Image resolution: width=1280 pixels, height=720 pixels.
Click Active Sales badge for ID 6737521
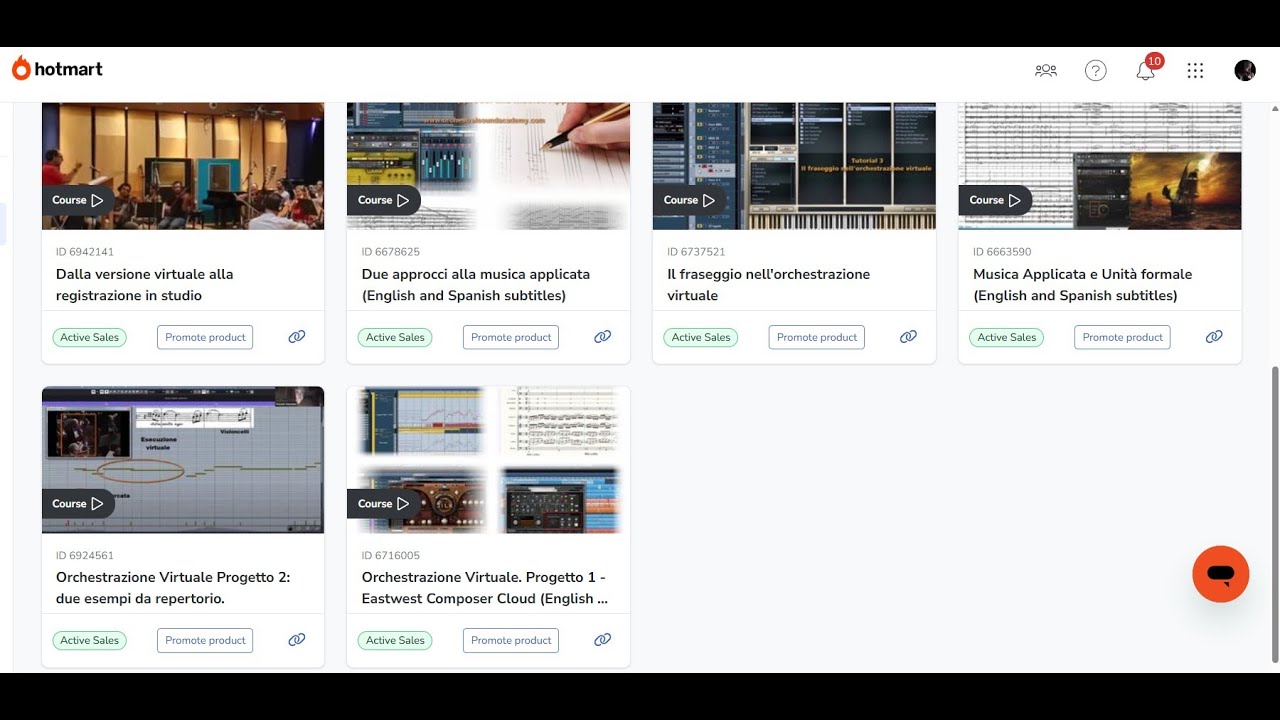[x=701, y=337]
